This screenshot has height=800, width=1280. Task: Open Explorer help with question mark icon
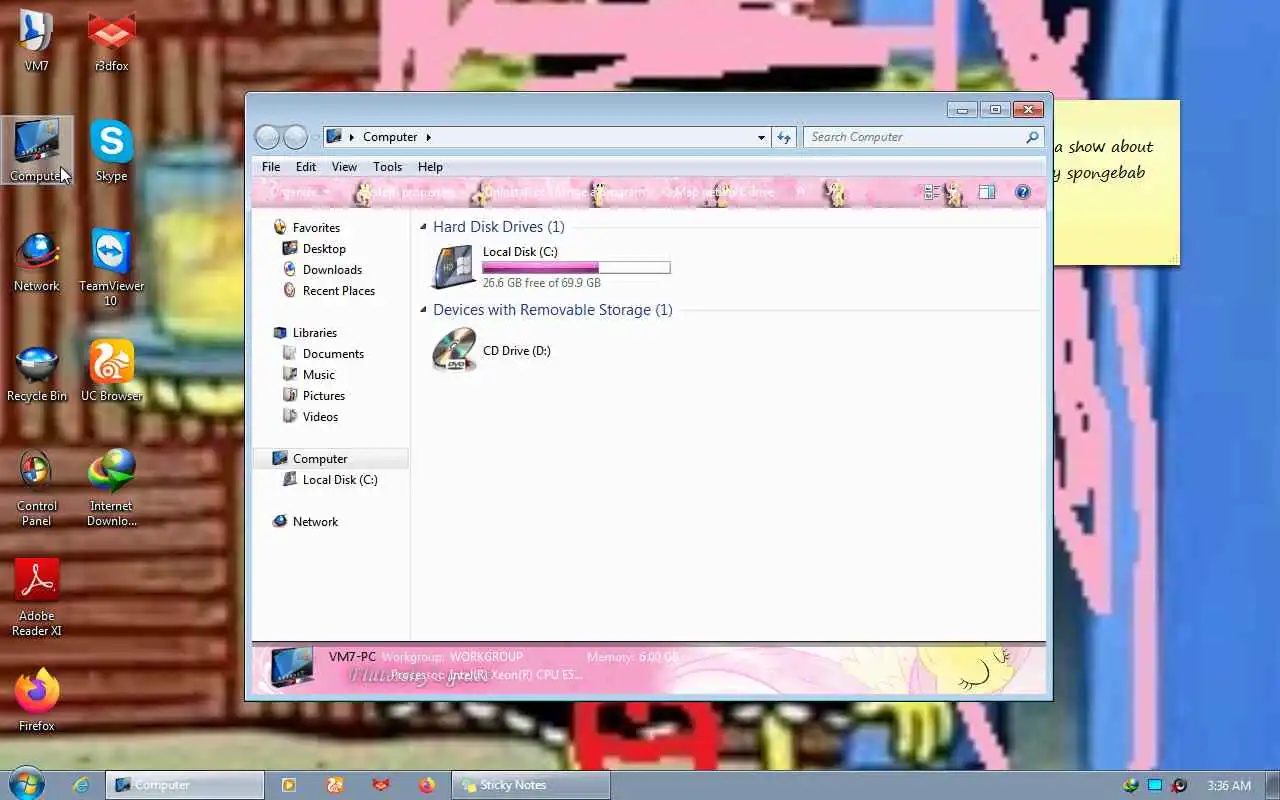(x=1022, y=192)
